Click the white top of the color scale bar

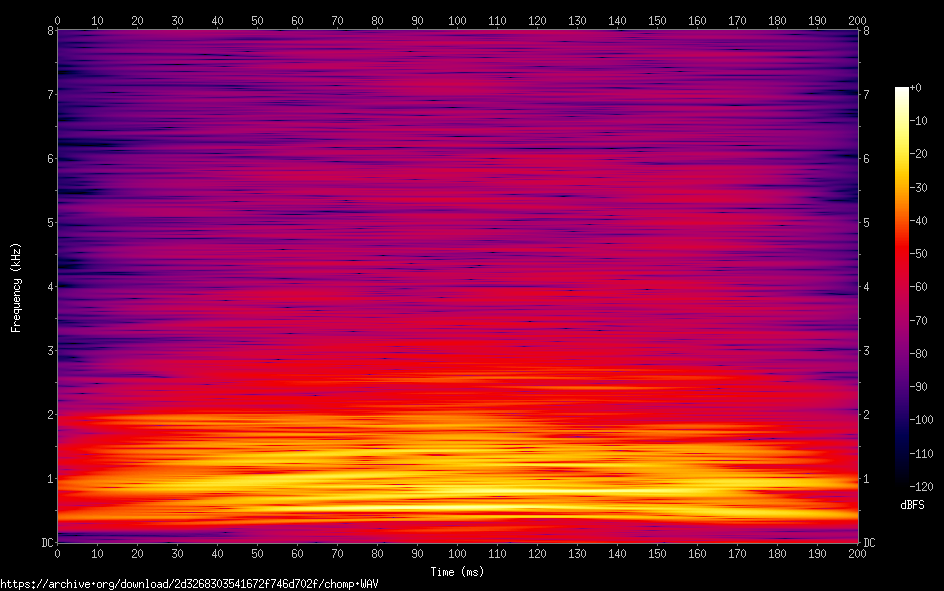902,91
